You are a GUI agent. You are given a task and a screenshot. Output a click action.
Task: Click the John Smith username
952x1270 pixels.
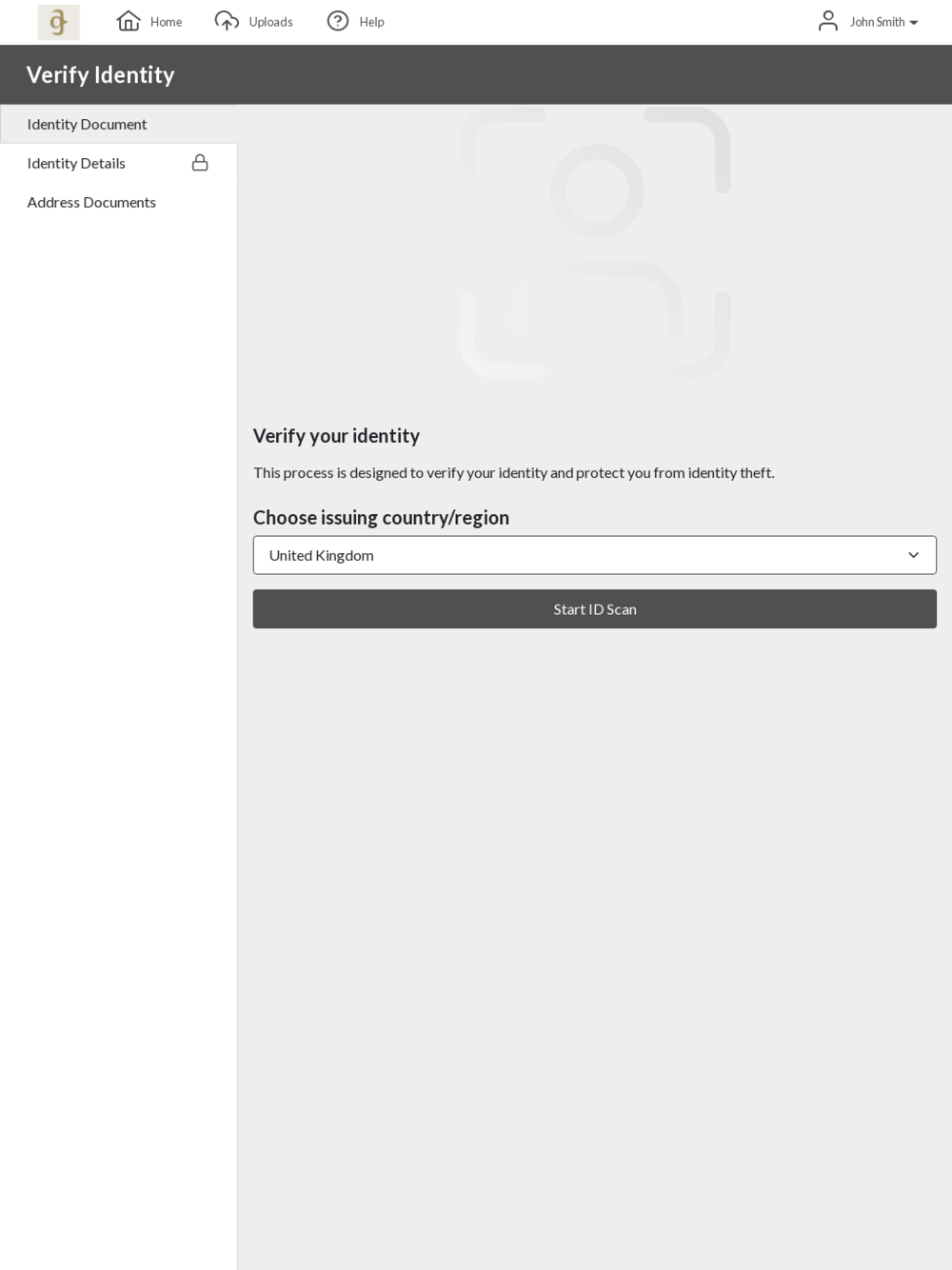877,22
